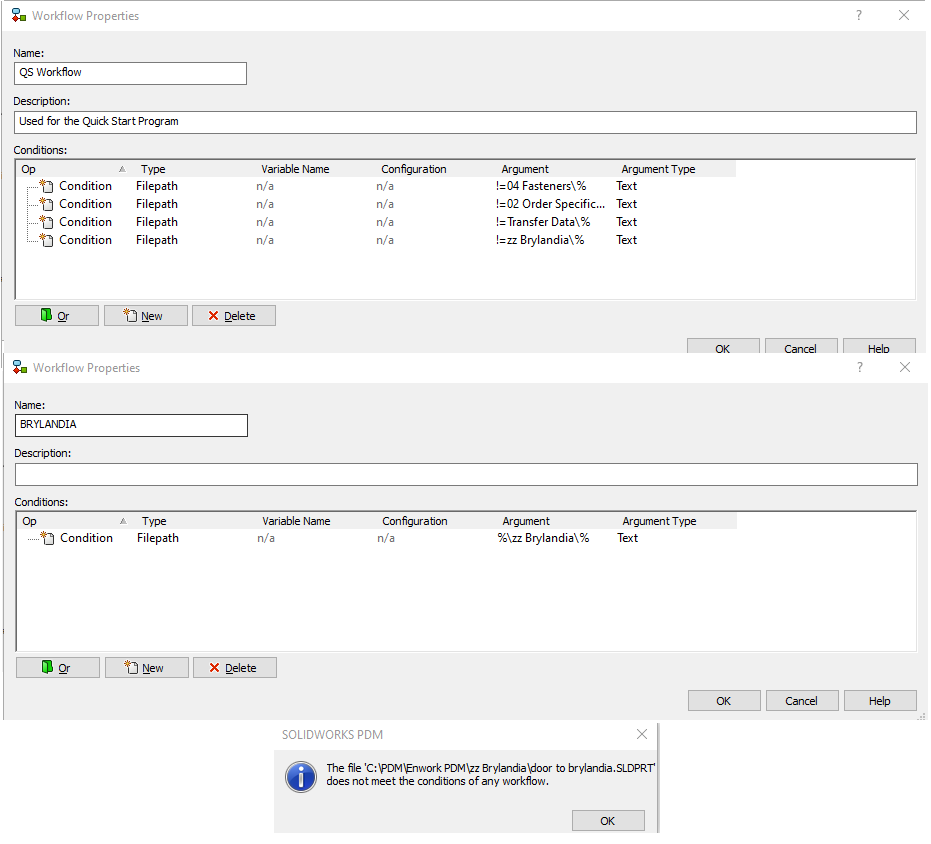
Task: Select argument !=Transfer Data\%
Action: coord(543,222)
